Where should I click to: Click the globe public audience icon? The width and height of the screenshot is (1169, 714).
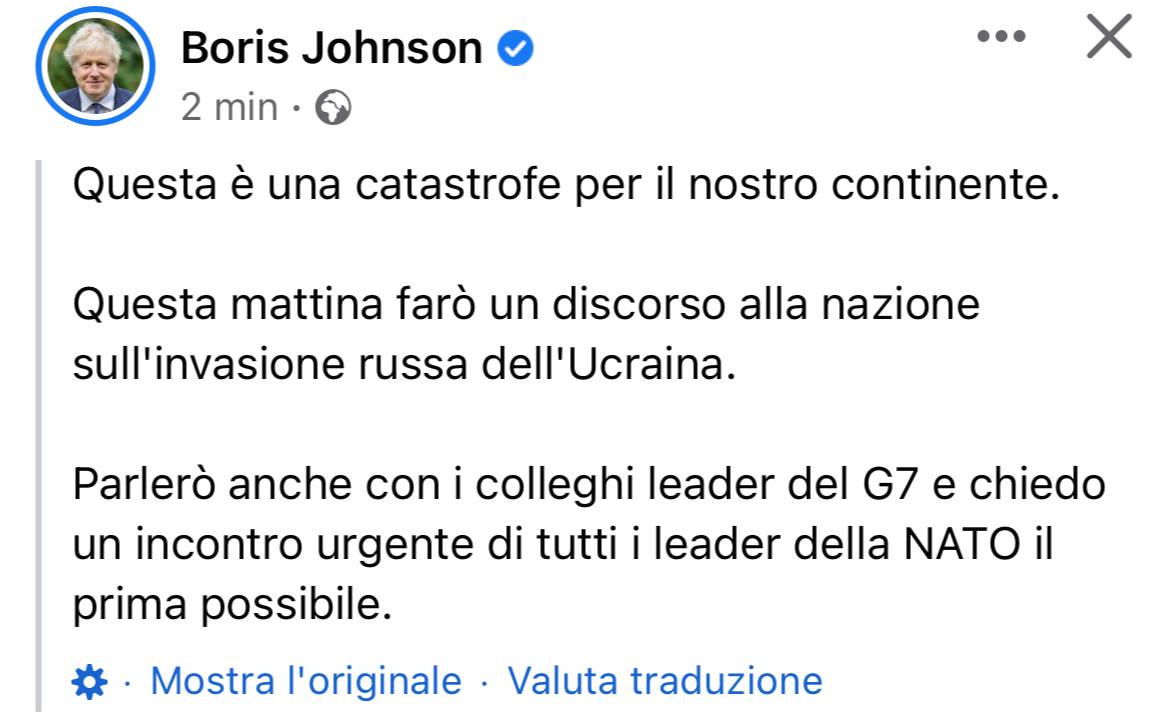coord(333,107)
